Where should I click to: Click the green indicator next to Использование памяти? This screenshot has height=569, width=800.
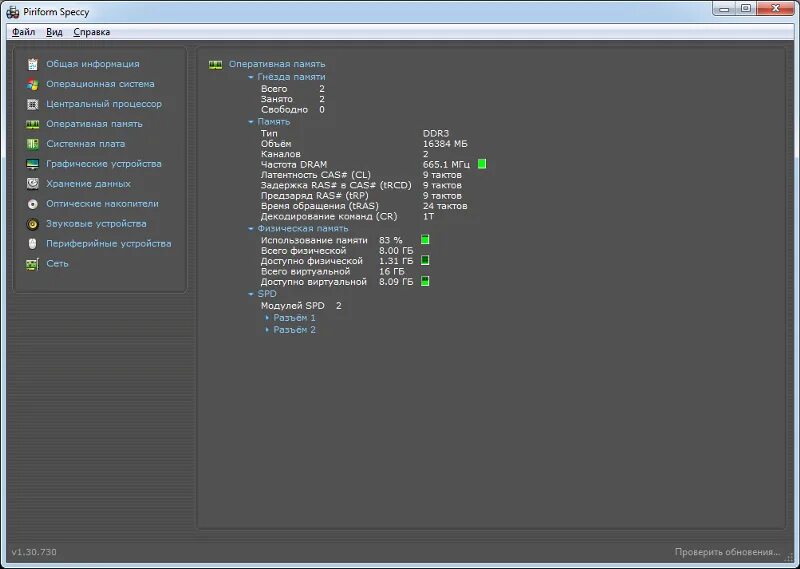coord(425,239)
